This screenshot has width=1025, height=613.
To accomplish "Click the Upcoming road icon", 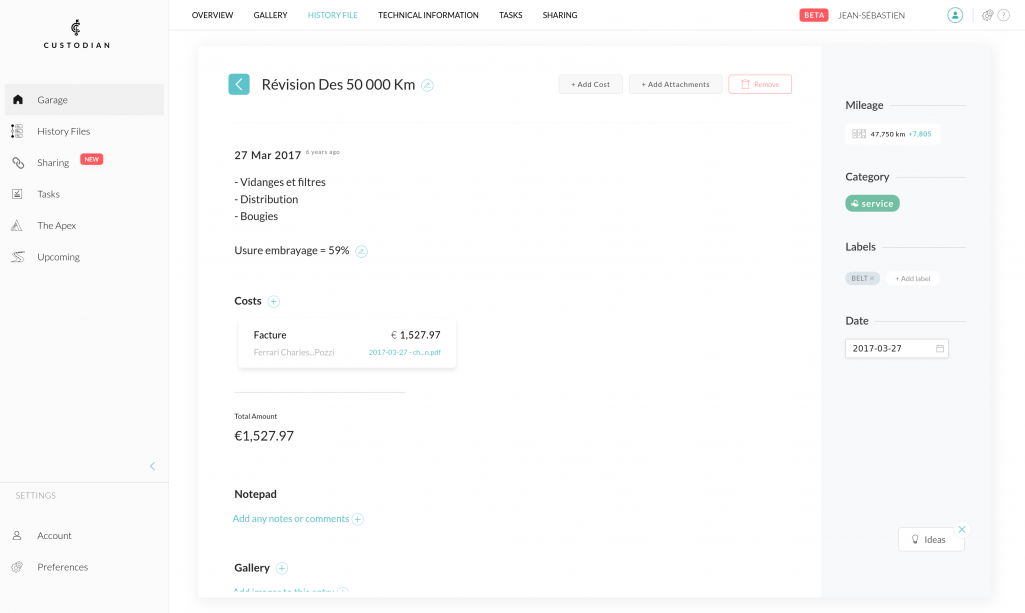I will click(x=18, y=257).
